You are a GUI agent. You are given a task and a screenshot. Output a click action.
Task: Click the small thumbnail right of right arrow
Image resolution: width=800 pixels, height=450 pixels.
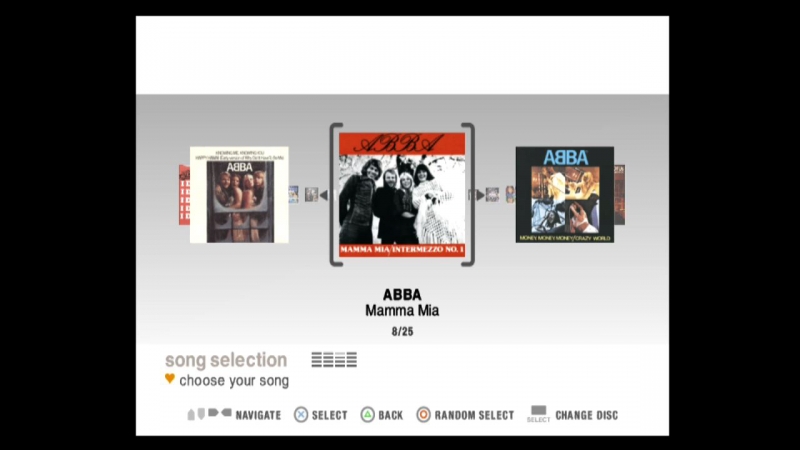[x=492, y=194]
